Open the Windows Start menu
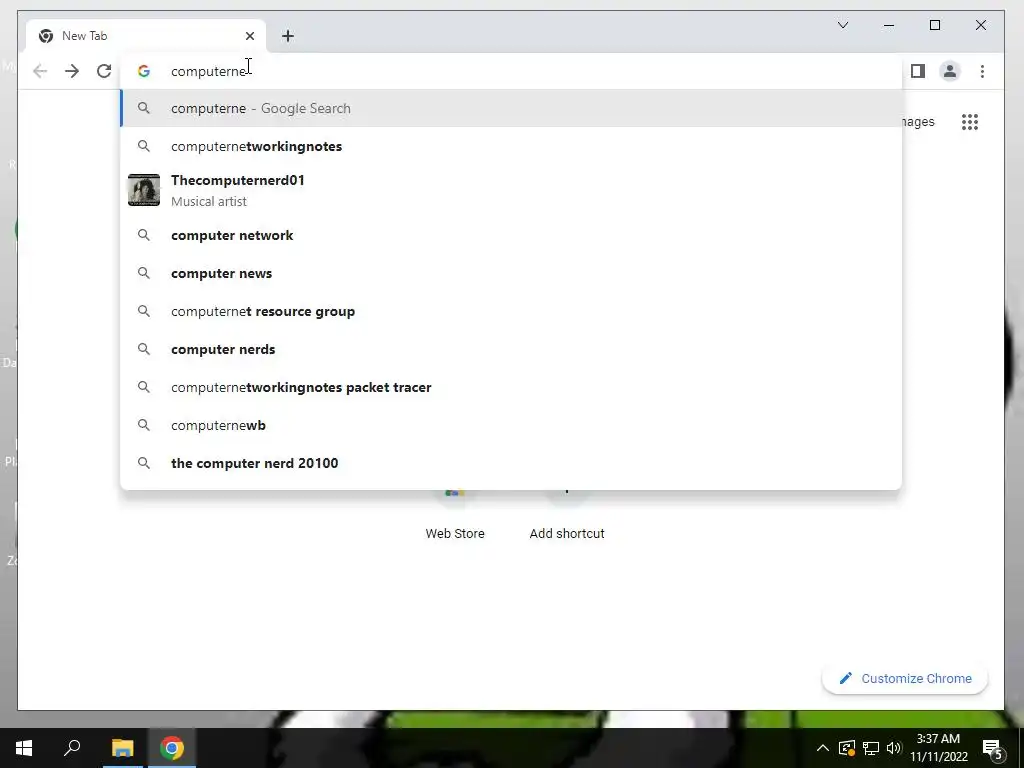Image resolution: width=1024 pixels, height=768 pixels. pyautogui.click(x=24, y=748)
